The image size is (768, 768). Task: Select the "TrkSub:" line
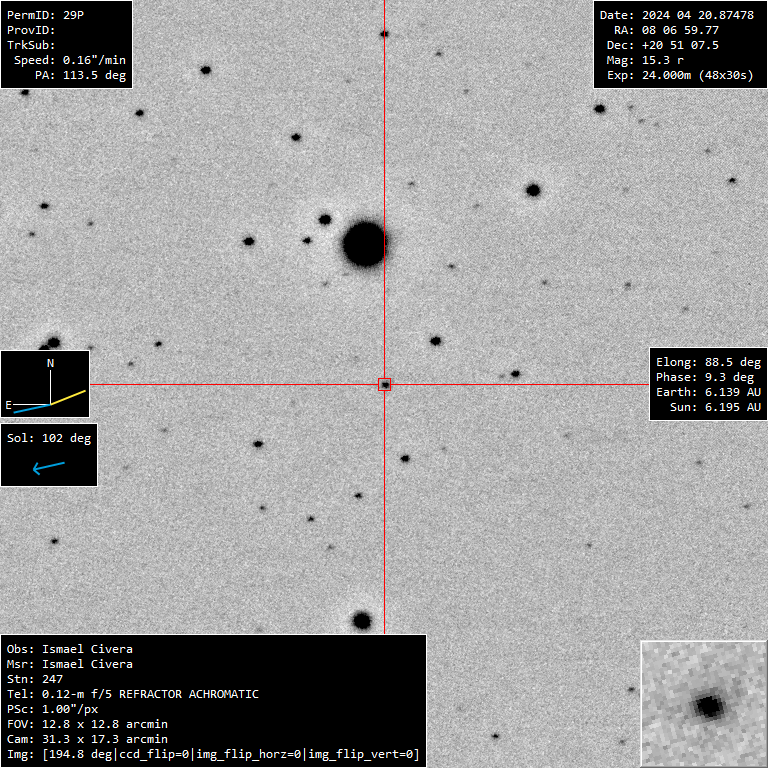click(31, 45)
